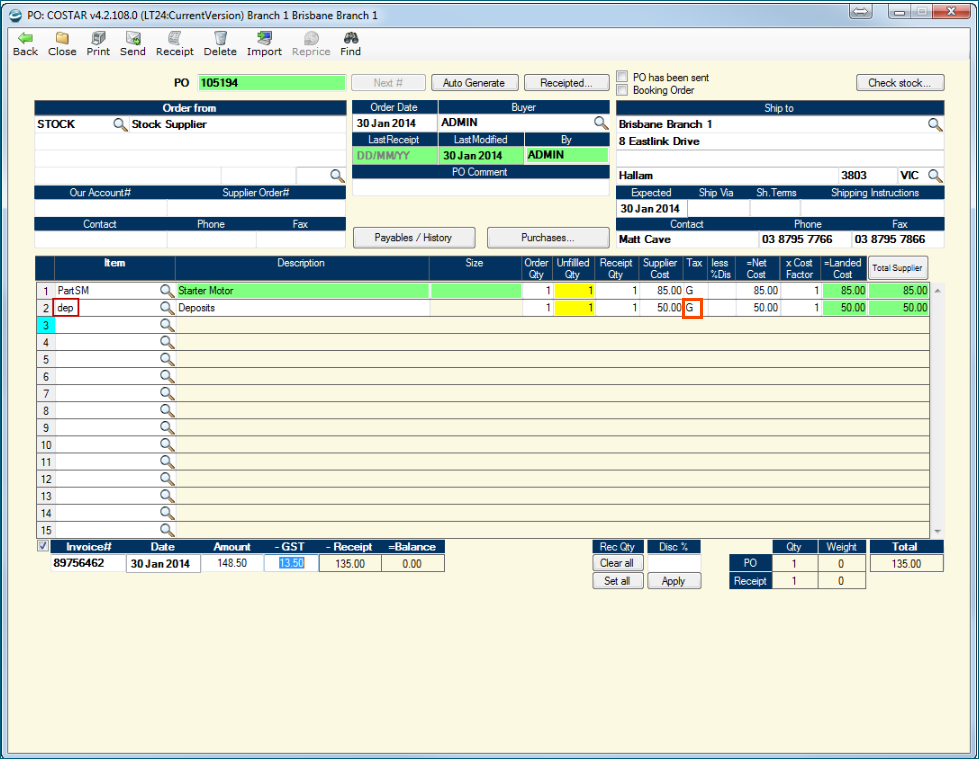Click the Disc % input field

674,563
